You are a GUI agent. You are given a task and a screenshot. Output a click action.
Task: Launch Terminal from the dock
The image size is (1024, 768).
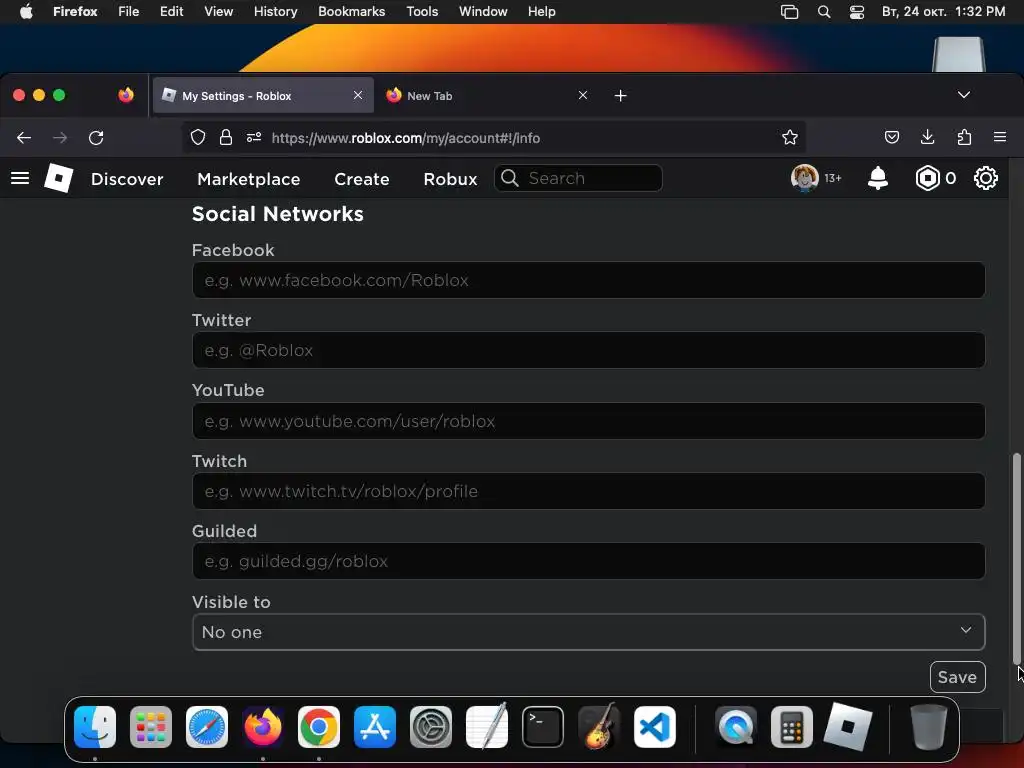point(543,727)
